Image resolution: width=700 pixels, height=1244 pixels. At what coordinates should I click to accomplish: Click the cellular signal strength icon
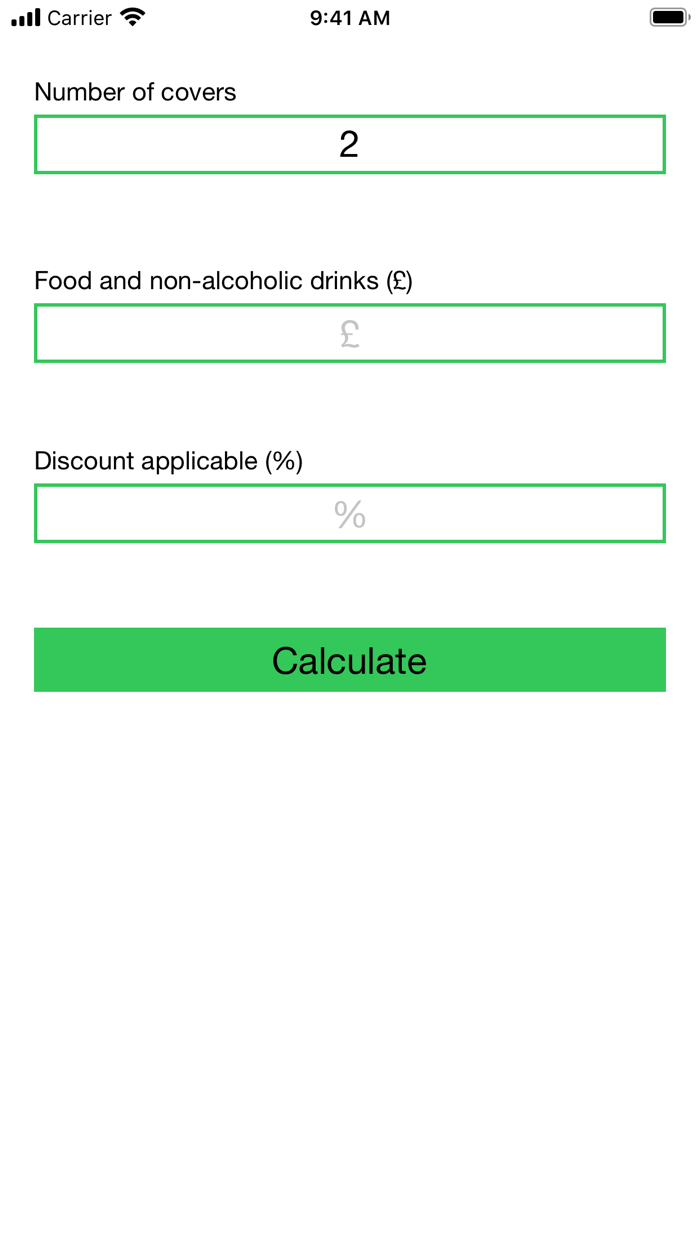pos(24,17)
